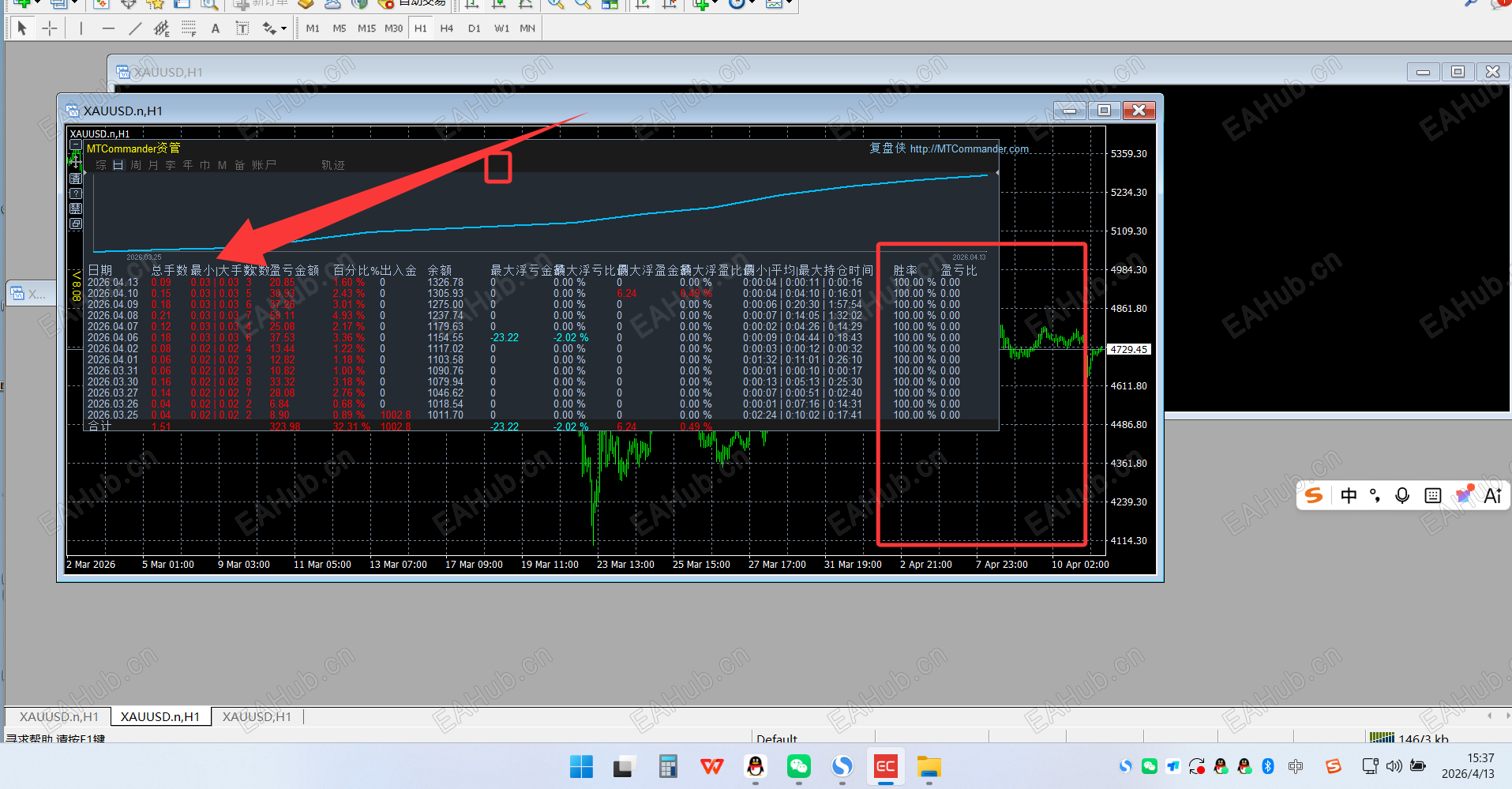Select the 月 monthly statistics tab
1512x789 pixels.
[x=153, y=165]
